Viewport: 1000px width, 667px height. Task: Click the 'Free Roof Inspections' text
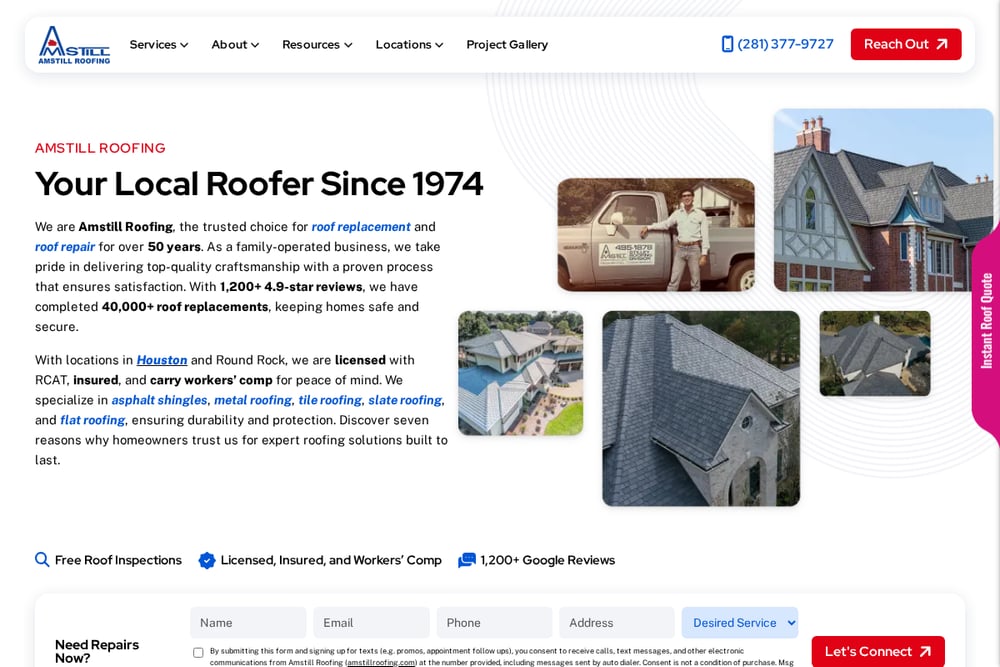(118, 560)
